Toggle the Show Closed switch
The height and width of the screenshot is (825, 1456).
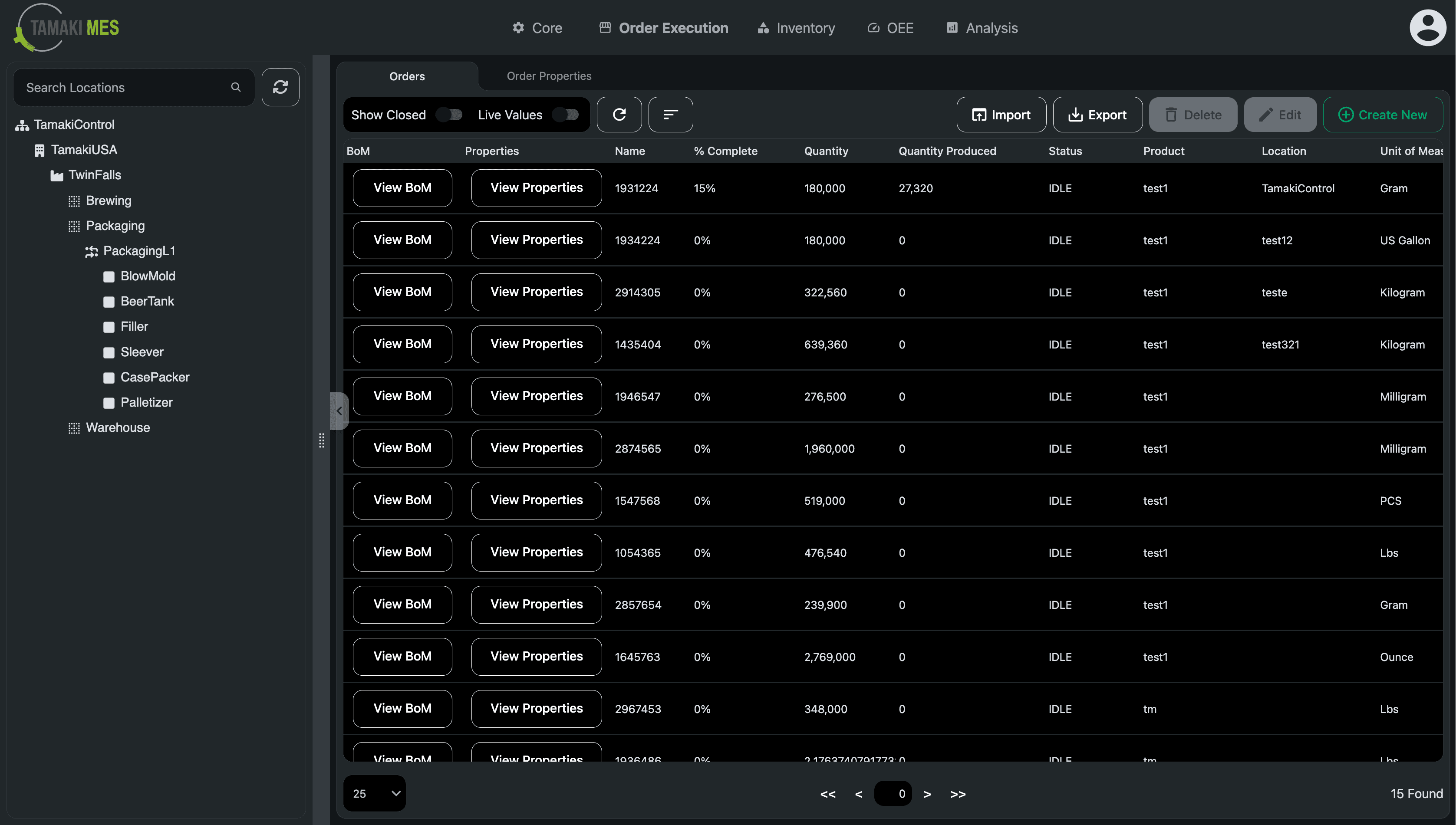[x=449, y=115]
